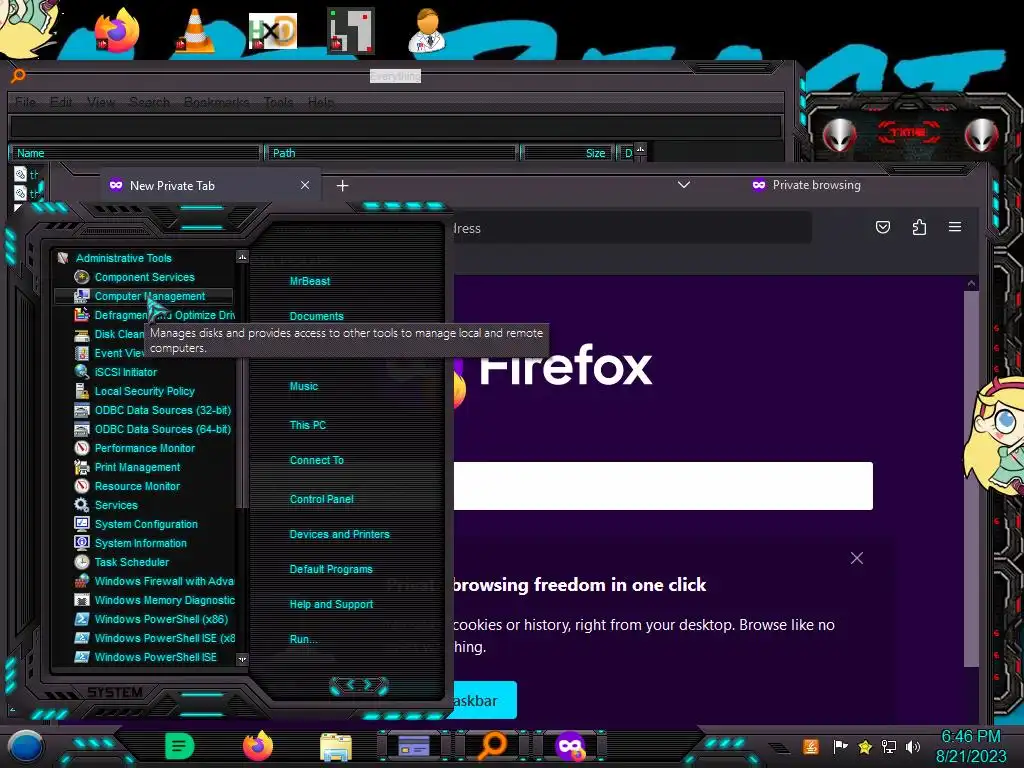This screenshot has width=1024, height=768.
Task: Dismiss the private browsing promo with X
Action: tap(857, 558)
